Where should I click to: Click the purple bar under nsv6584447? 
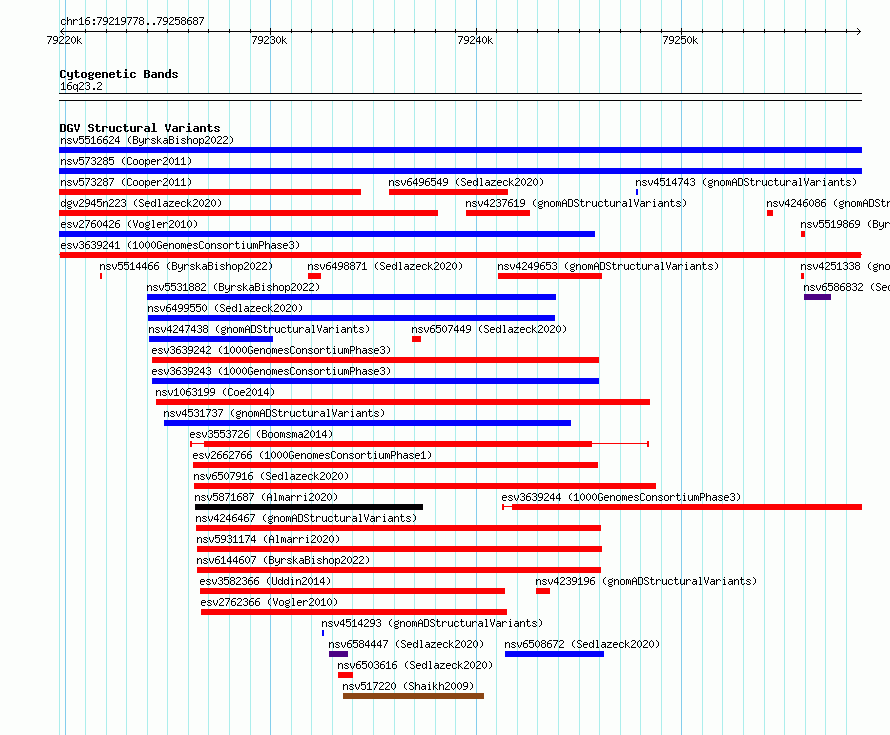coord(338,654)
